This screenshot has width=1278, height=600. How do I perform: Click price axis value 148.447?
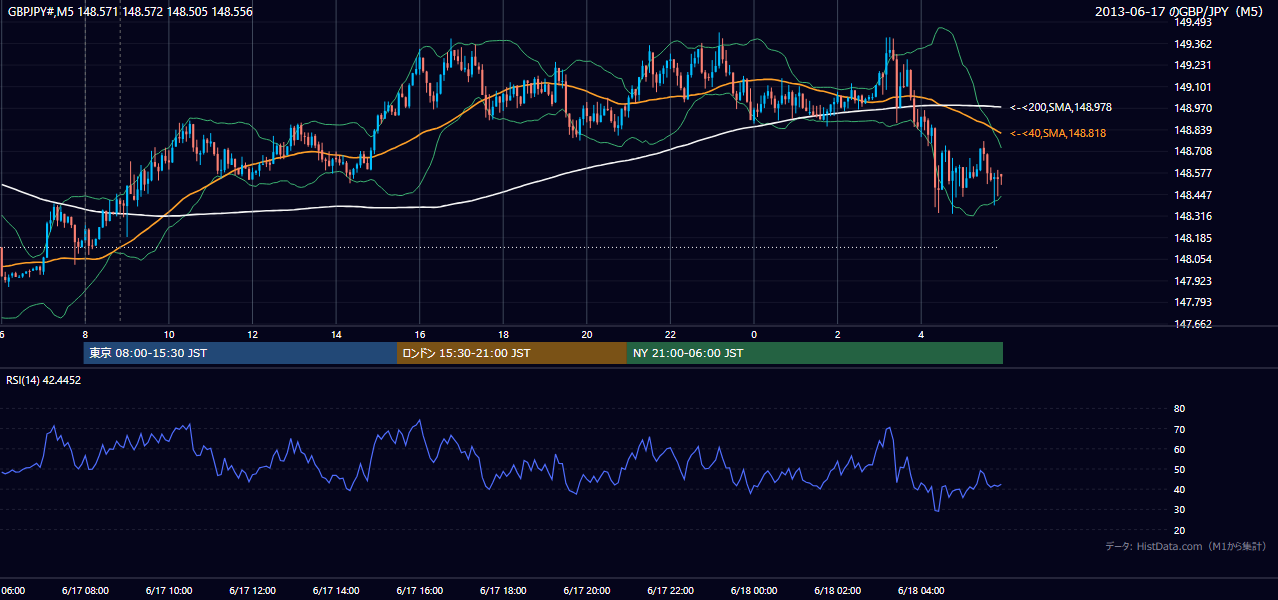pos(1192,195)
